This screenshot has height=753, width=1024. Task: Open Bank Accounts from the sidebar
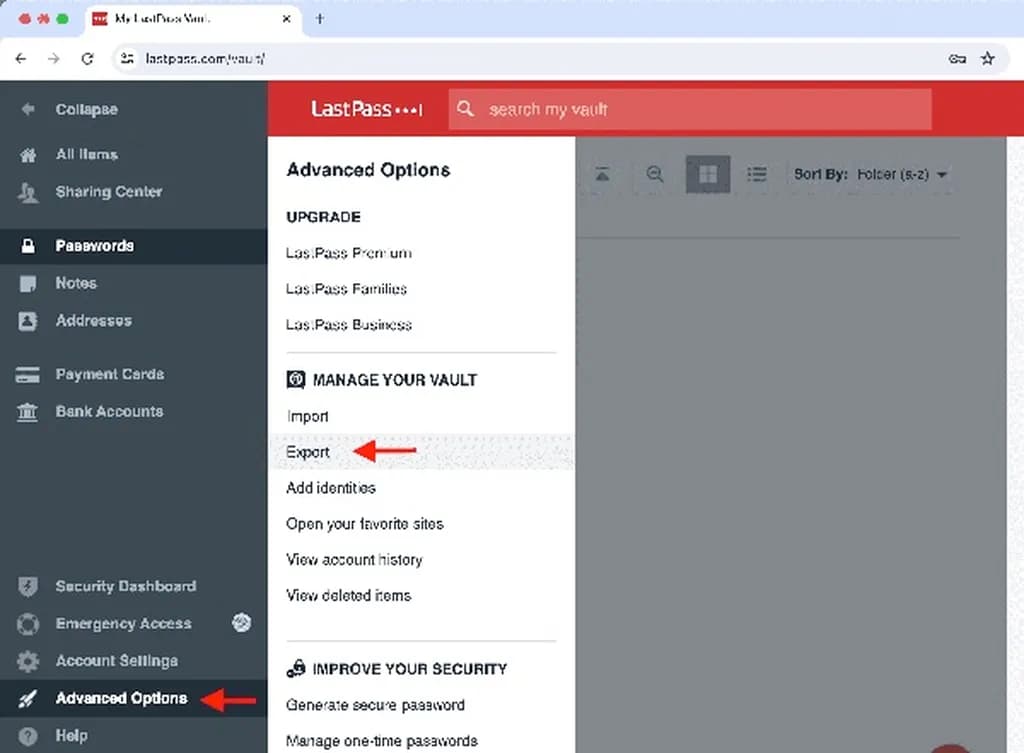108,411
